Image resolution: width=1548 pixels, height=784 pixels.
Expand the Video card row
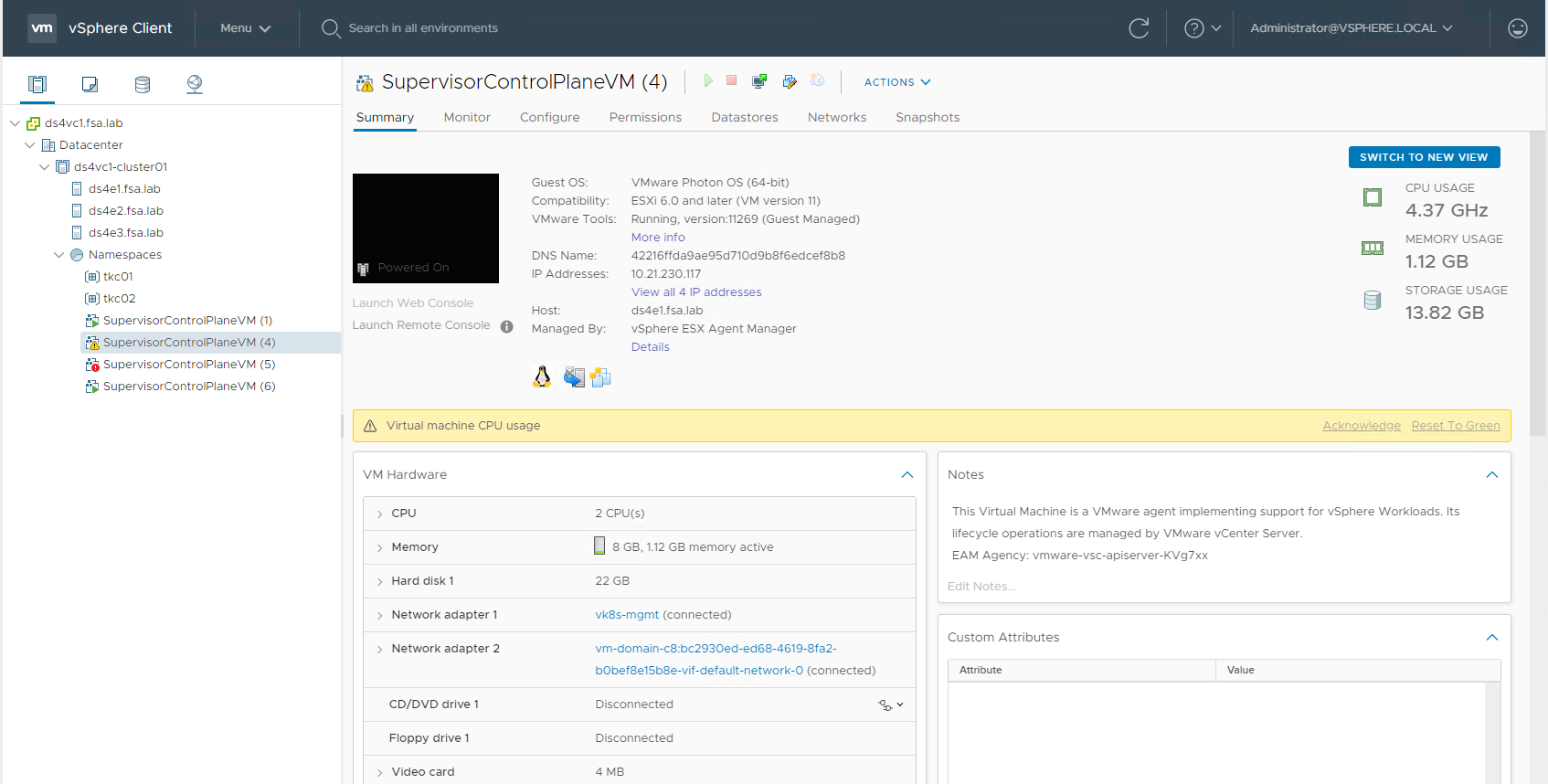[379, 773]
